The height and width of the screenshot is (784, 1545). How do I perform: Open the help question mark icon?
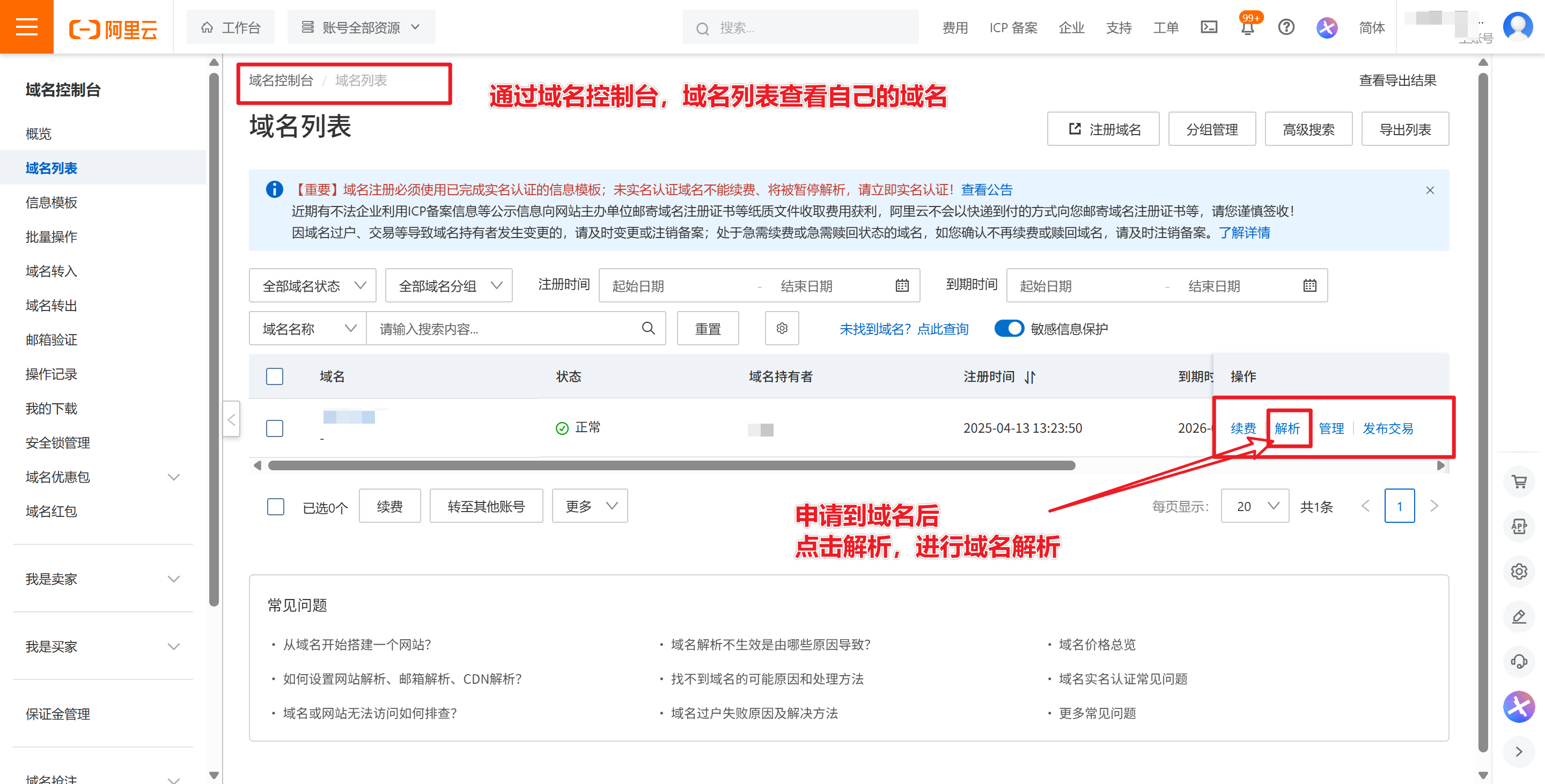(x=1286, y=27)
